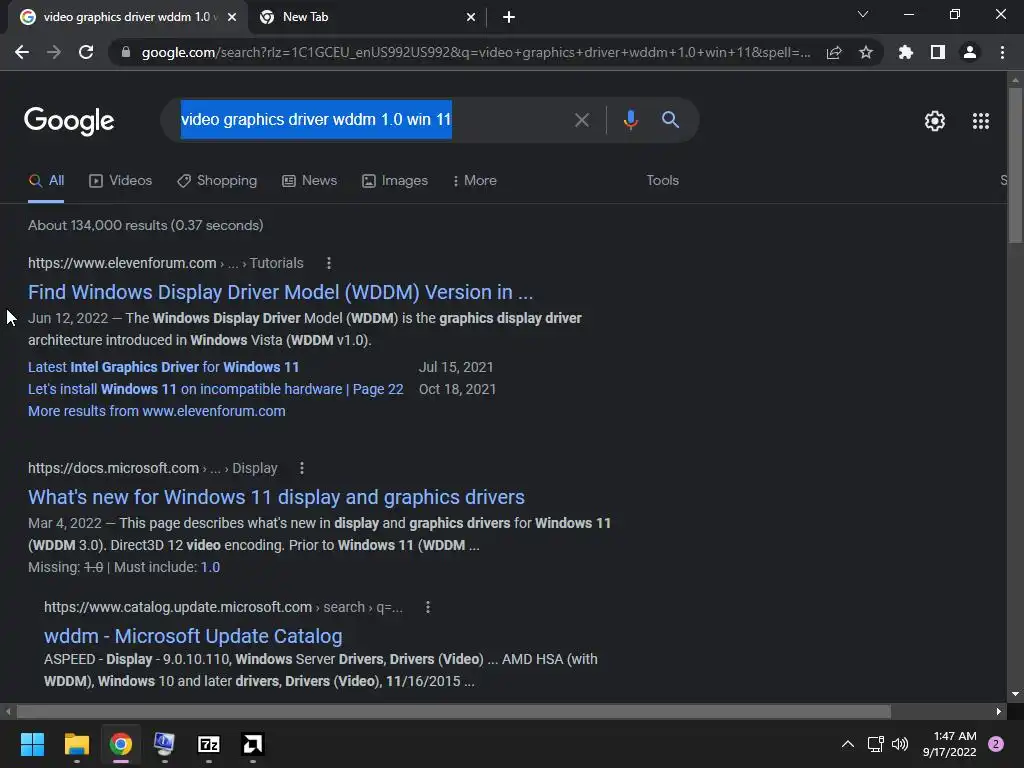Close the video graphics driver tab
Viewport: 1024px width, 768px height.
tap(232, 17)
